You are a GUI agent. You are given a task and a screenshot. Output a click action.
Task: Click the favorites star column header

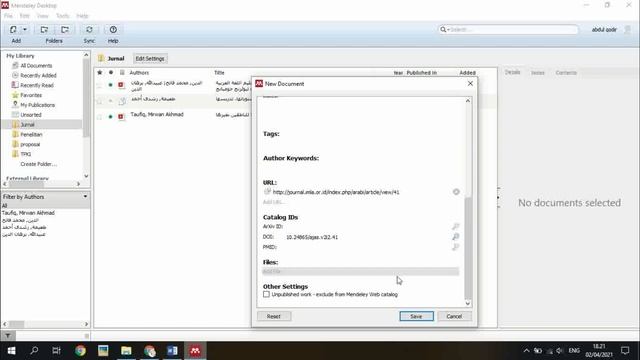[100, 73]
